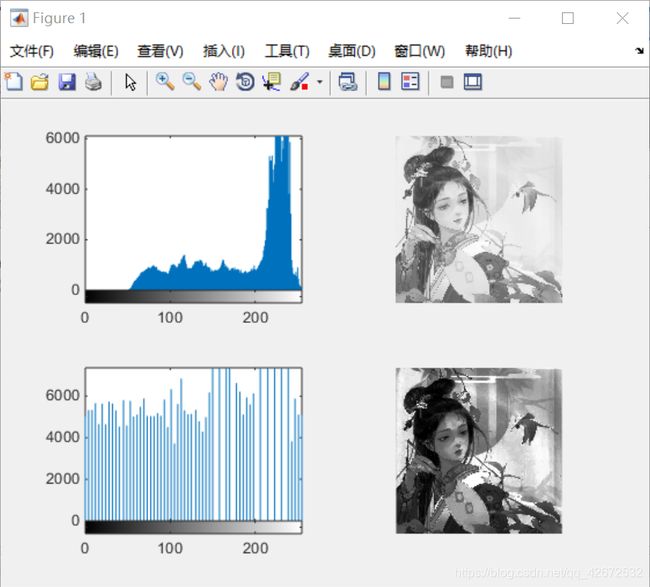Select the Zoom Out magnifier tool
This screenshot has width=650, height=587.
coord(192,82)
